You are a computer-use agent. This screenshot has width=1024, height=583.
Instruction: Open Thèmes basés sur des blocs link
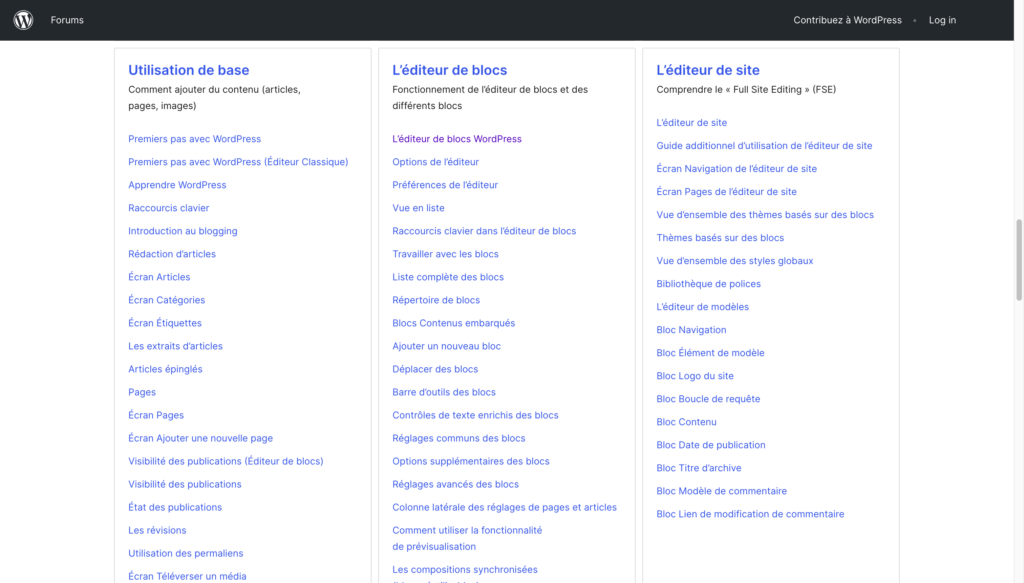point(720,238)
